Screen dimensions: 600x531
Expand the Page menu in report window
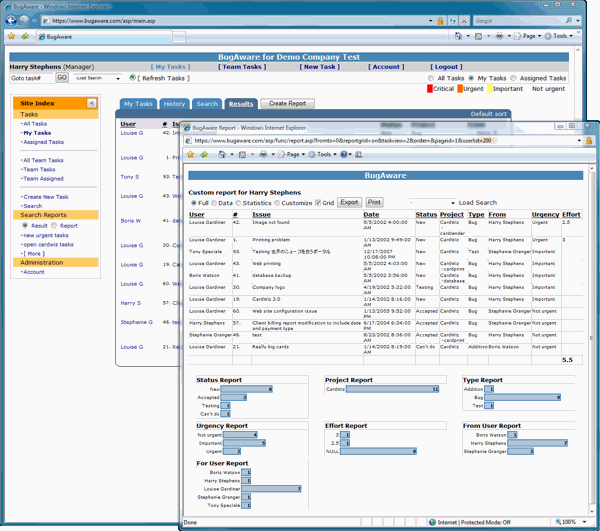point(292,155)
